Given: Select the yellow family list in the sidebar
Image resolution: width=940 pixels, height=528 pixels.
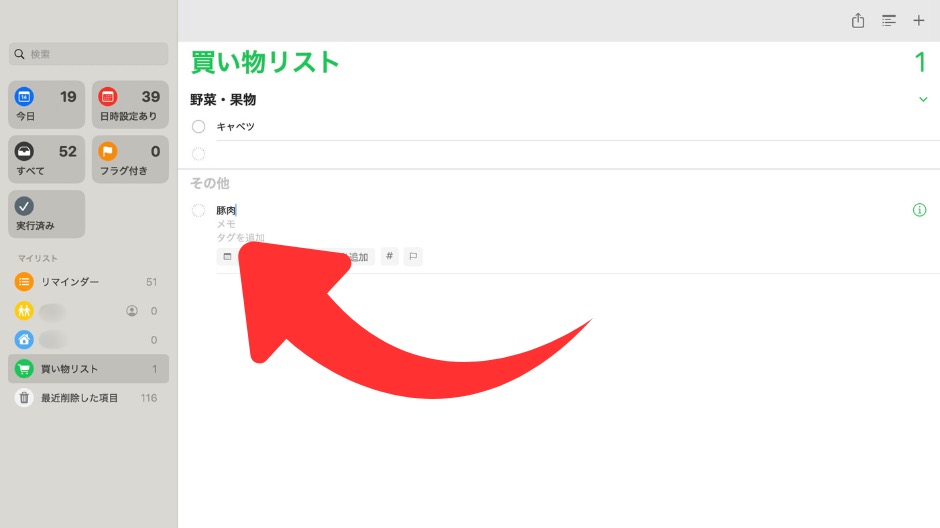Looking at the screenshot, I should coord(89,310).
